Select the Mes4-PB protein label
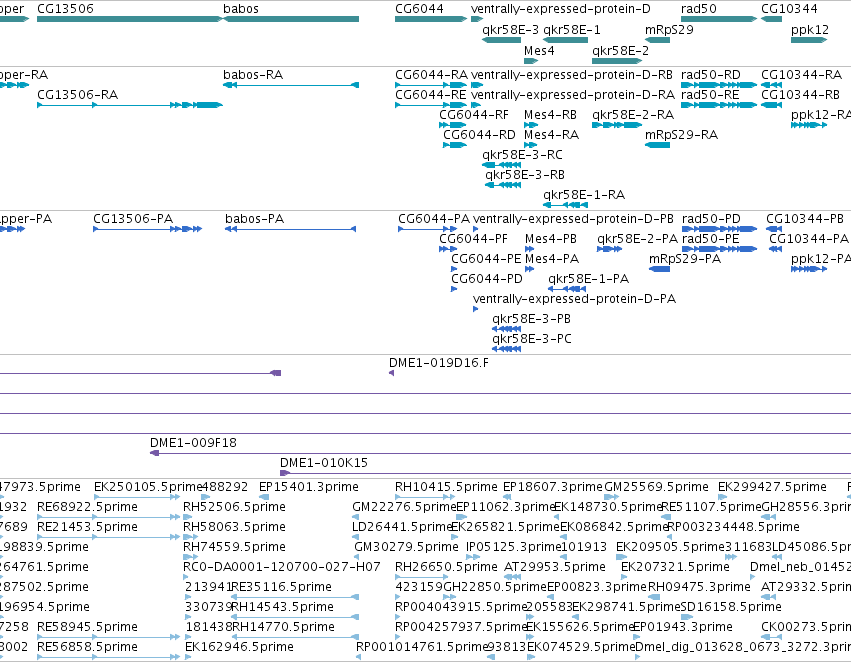 tap(551, 239)
